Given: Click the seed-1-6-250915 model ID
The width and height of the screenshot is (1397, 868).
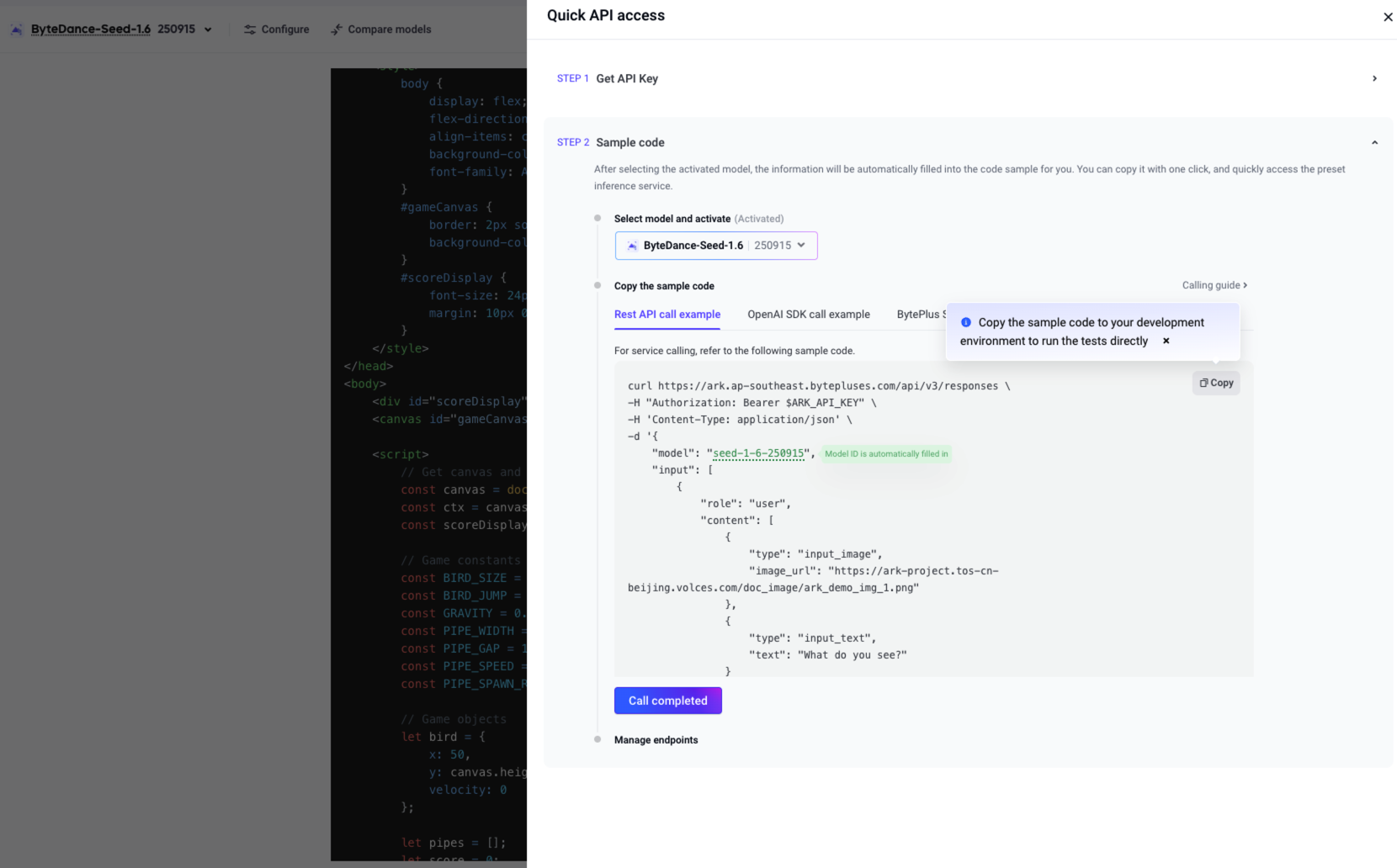Looking at the screenshot, I should coord(758,453).
